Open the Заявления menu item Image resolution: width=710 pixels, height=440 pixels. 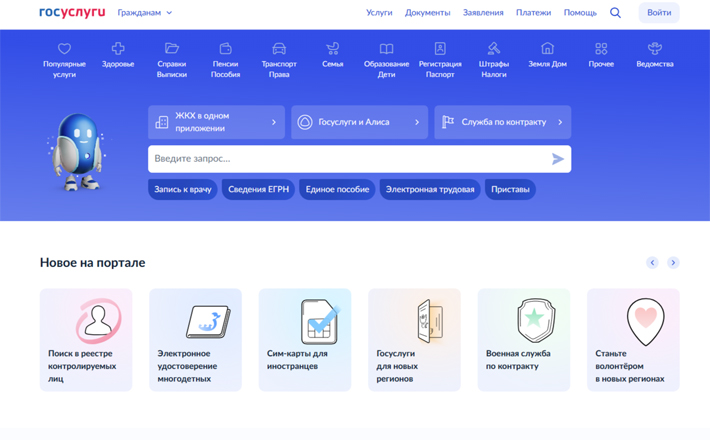483,13
